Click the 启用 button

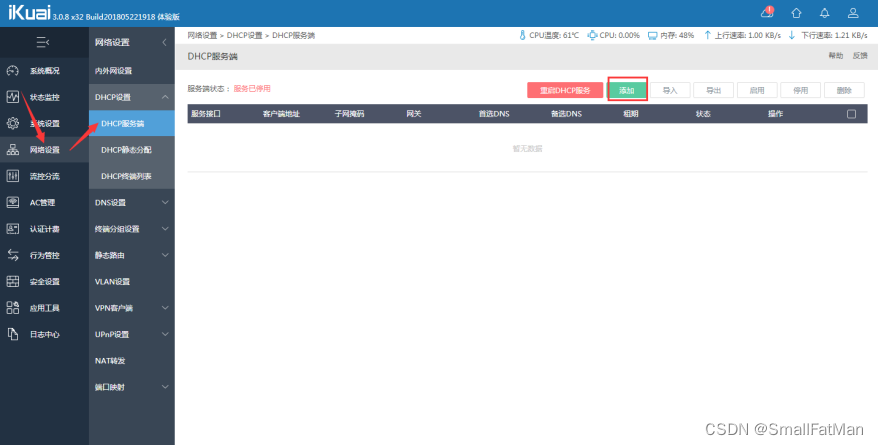click(757, 90)
